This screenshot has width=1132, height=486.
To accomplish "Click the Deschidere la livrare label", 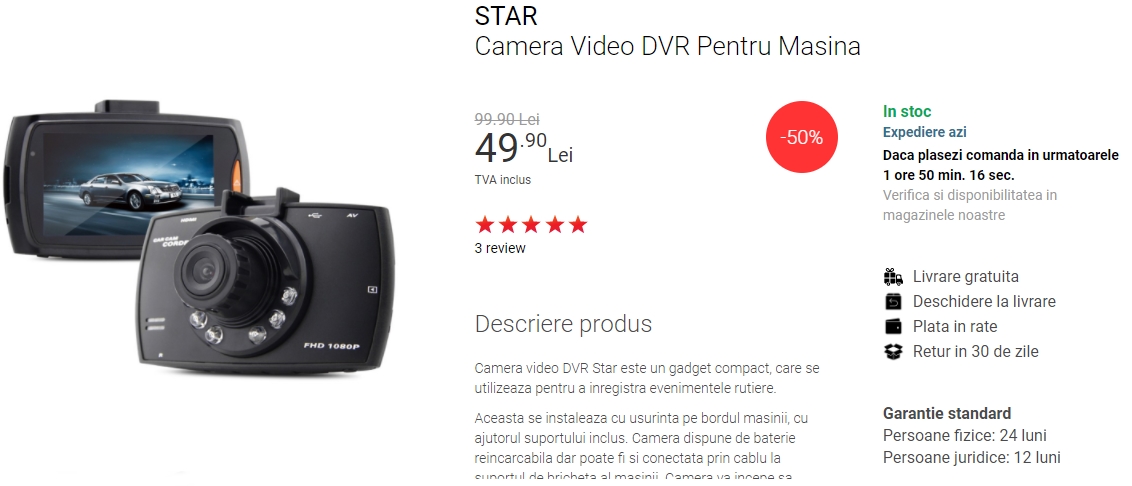I will (984, 301).
